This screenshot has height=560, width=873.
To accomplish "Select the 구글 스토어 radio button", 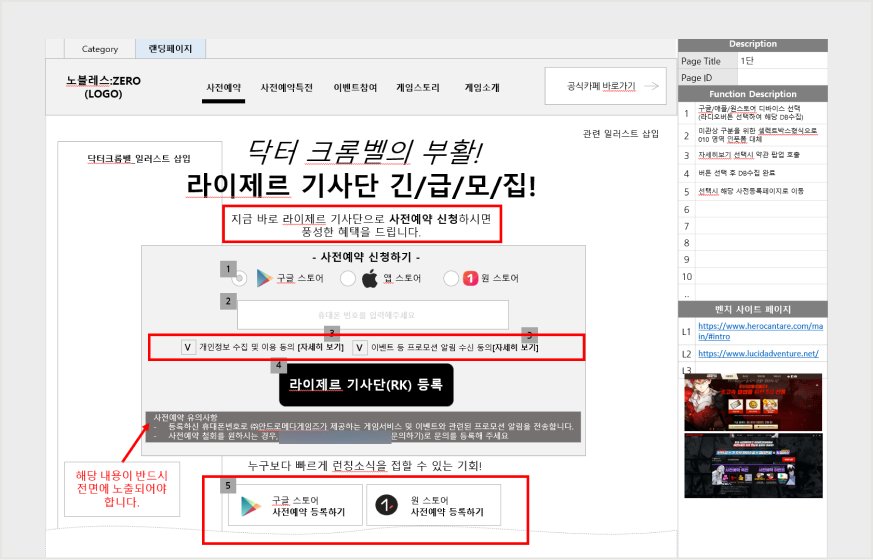I will 239,278.
